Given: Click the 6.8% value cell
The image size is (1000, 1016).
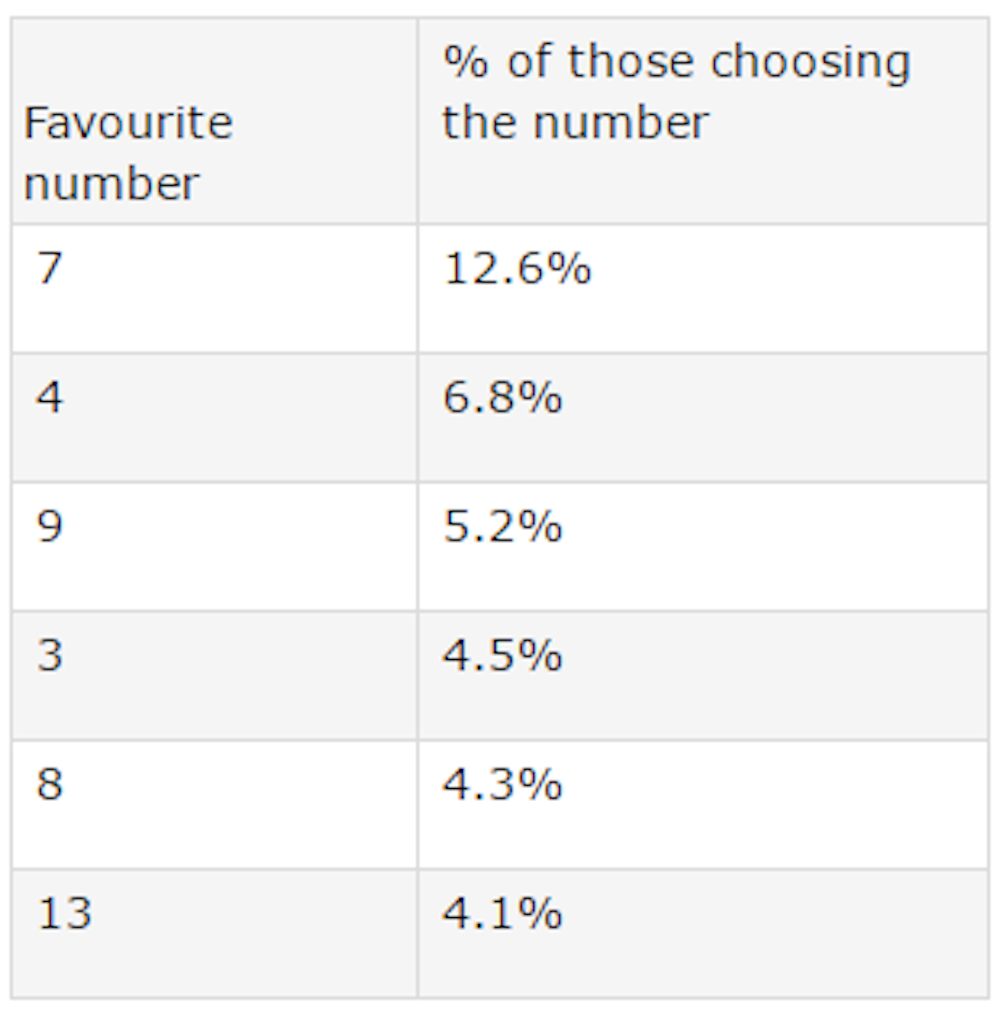Looking at the screenshot, I should coord(502,399).
